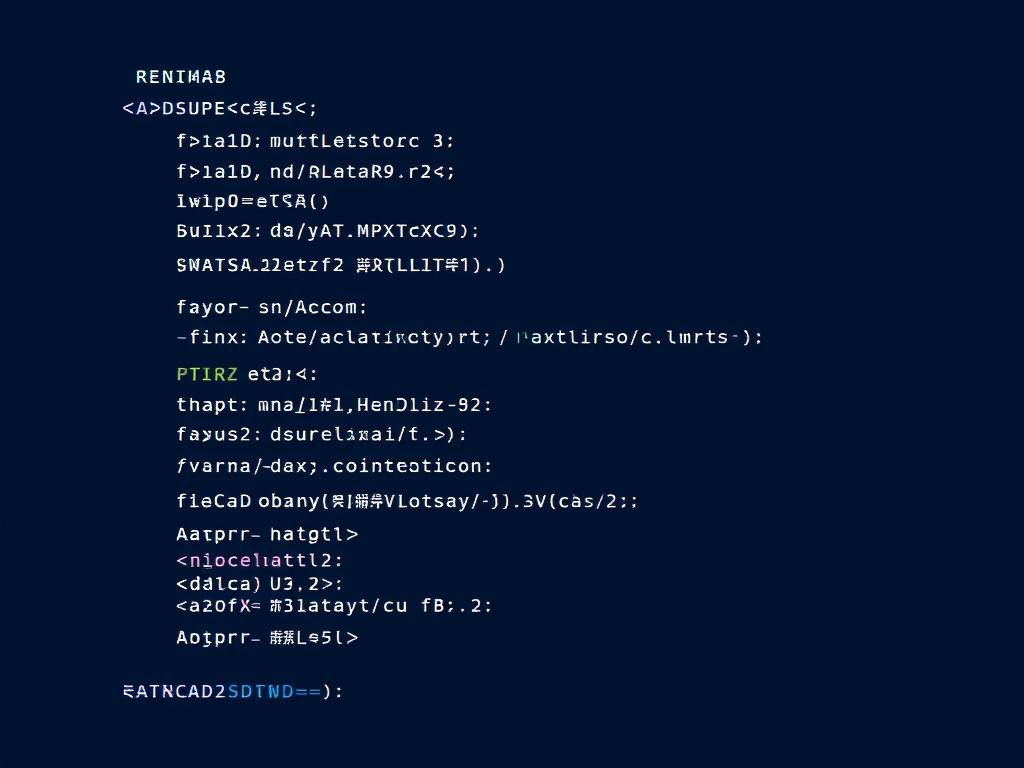Click the blue SDTWD== text
Image resolution: width=1024 pixels, height=768 pixels.
click(274, 692)
